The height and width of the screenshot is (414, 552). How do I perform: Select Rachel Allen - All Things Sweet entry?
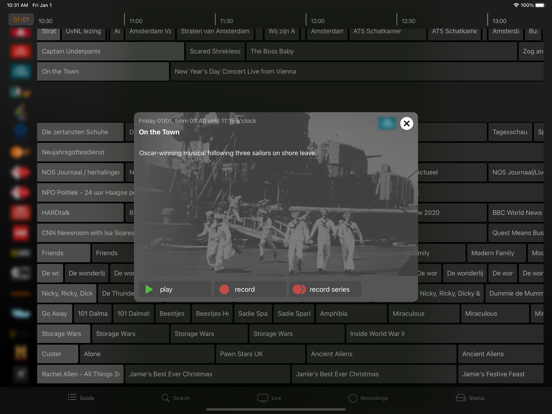(x=80, y=374)
